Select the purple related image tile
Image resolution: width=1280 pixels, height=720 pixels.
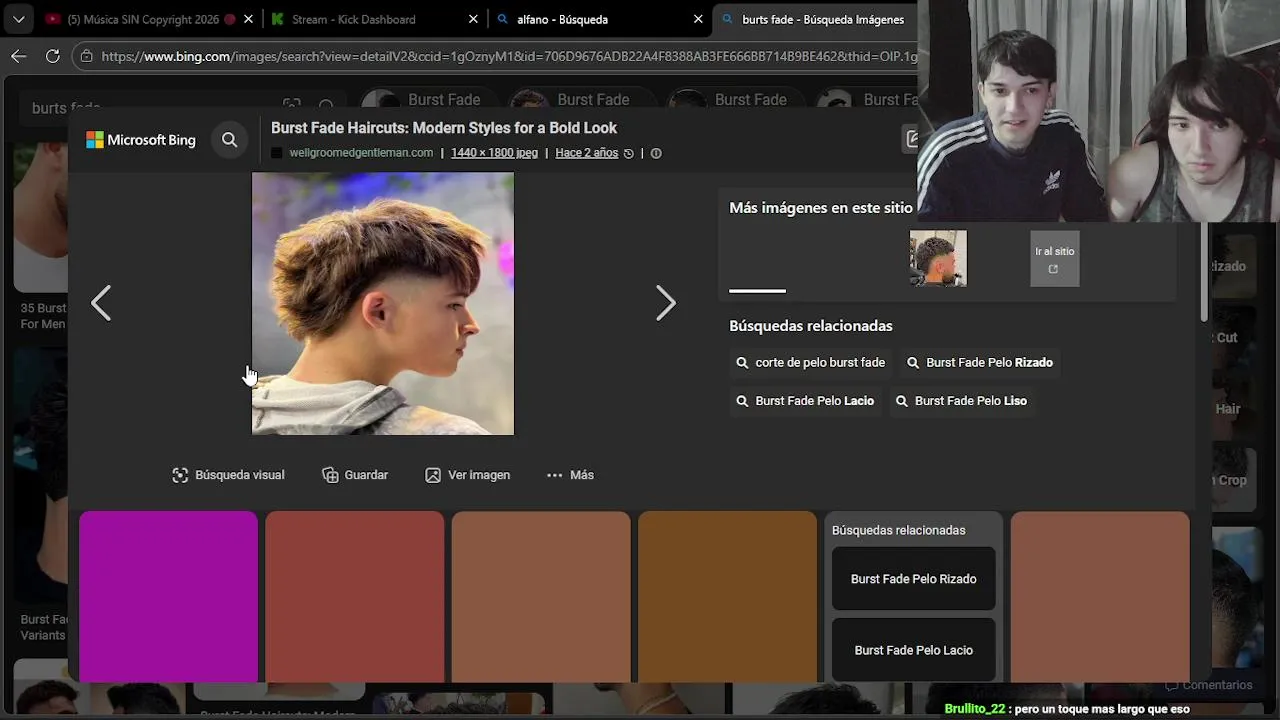pyautogui.click(x=168, y=597)
